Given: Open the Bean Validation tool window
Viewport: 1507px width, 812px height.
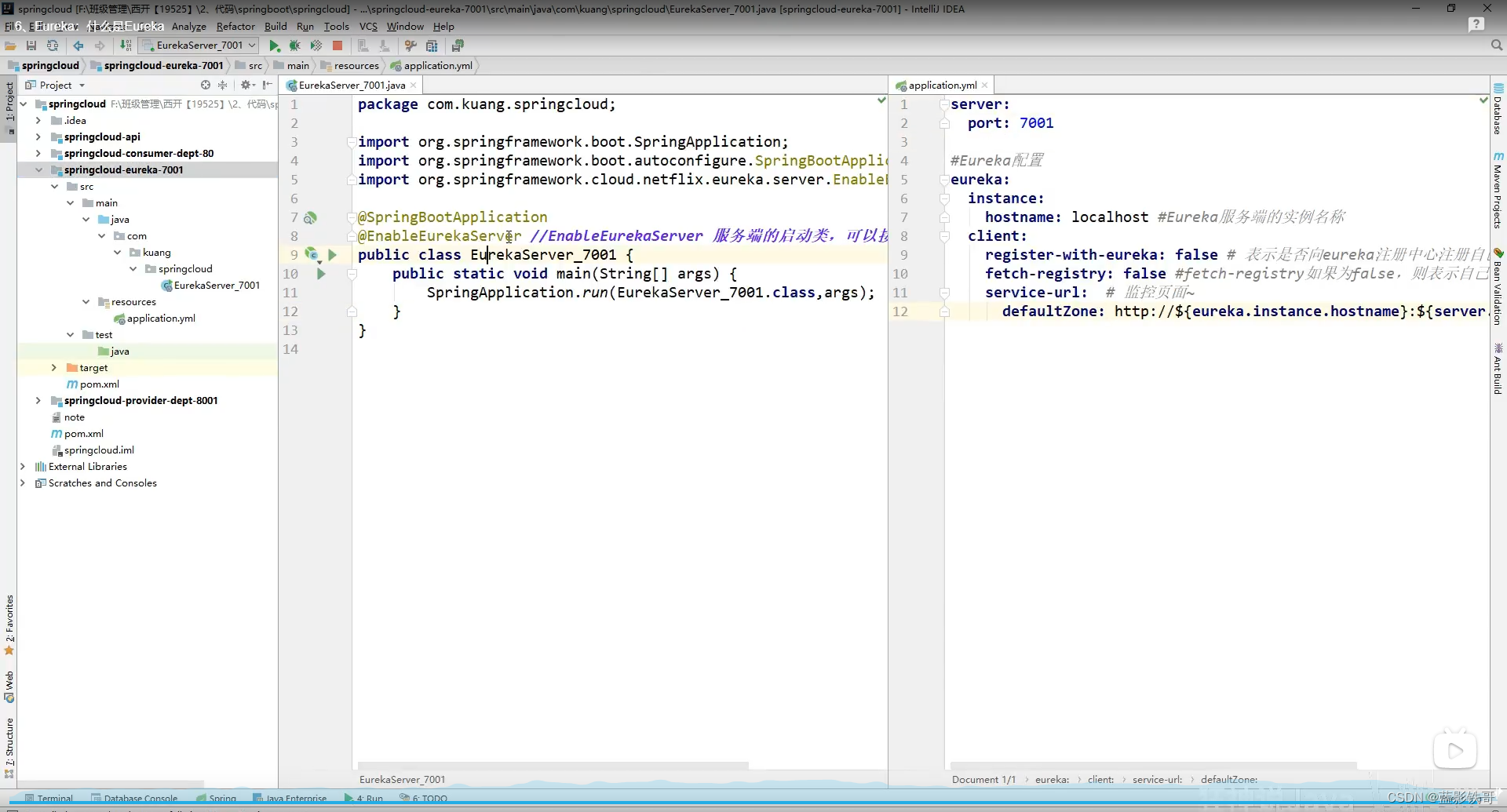Looking at the screenshot, I should [x=1498, y=286].
